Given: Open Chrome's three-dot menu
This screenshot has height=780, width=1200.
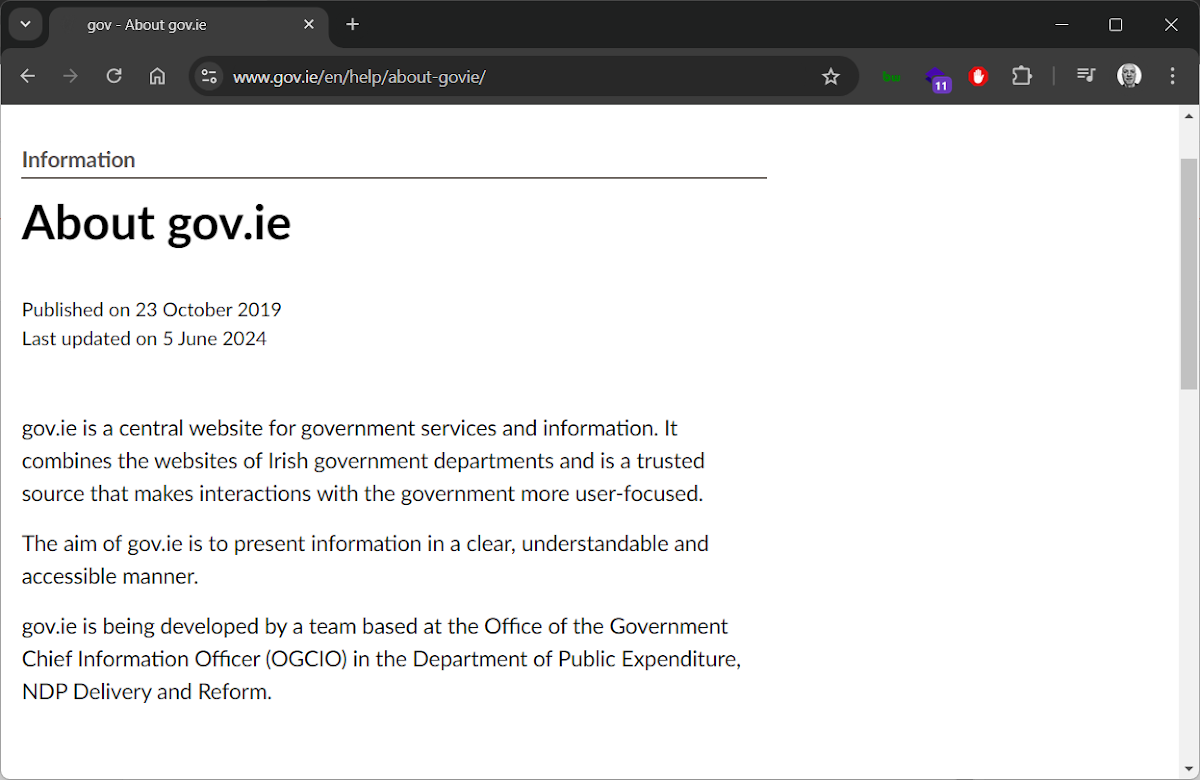Looking at the screenshot, I should (x=1171, y=75).
